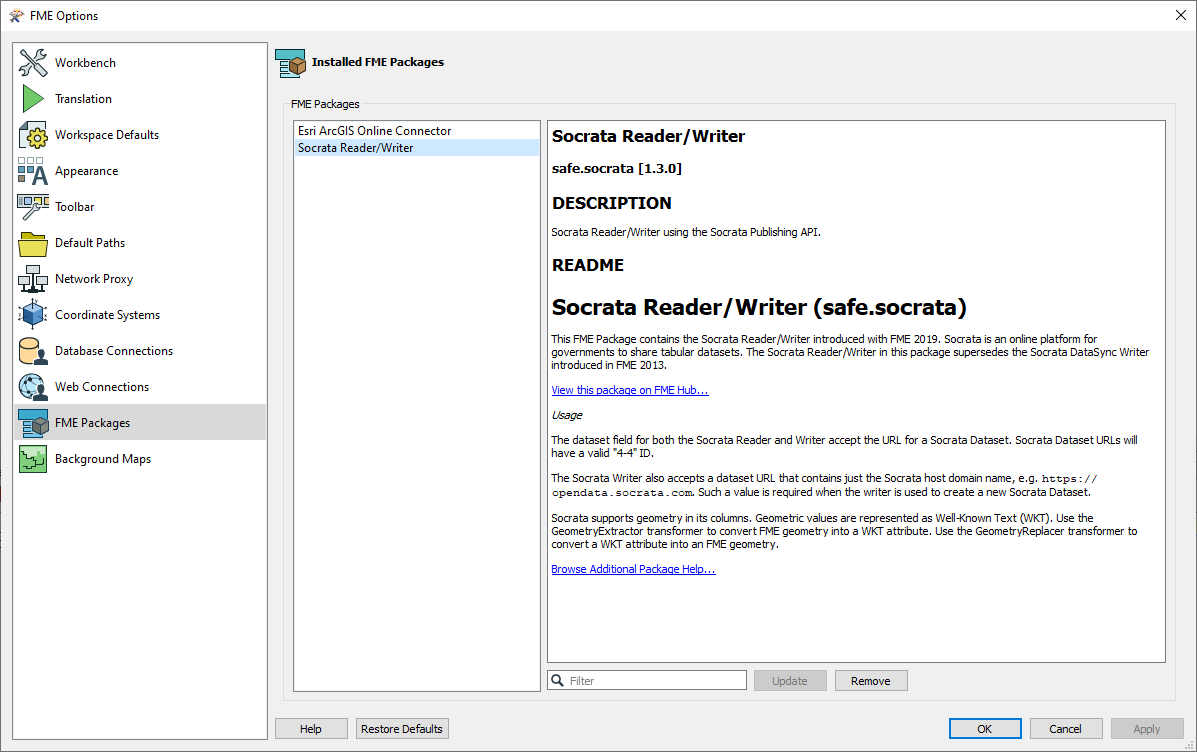
Task: Confirm with the OK button
Action: coord(985,728)
